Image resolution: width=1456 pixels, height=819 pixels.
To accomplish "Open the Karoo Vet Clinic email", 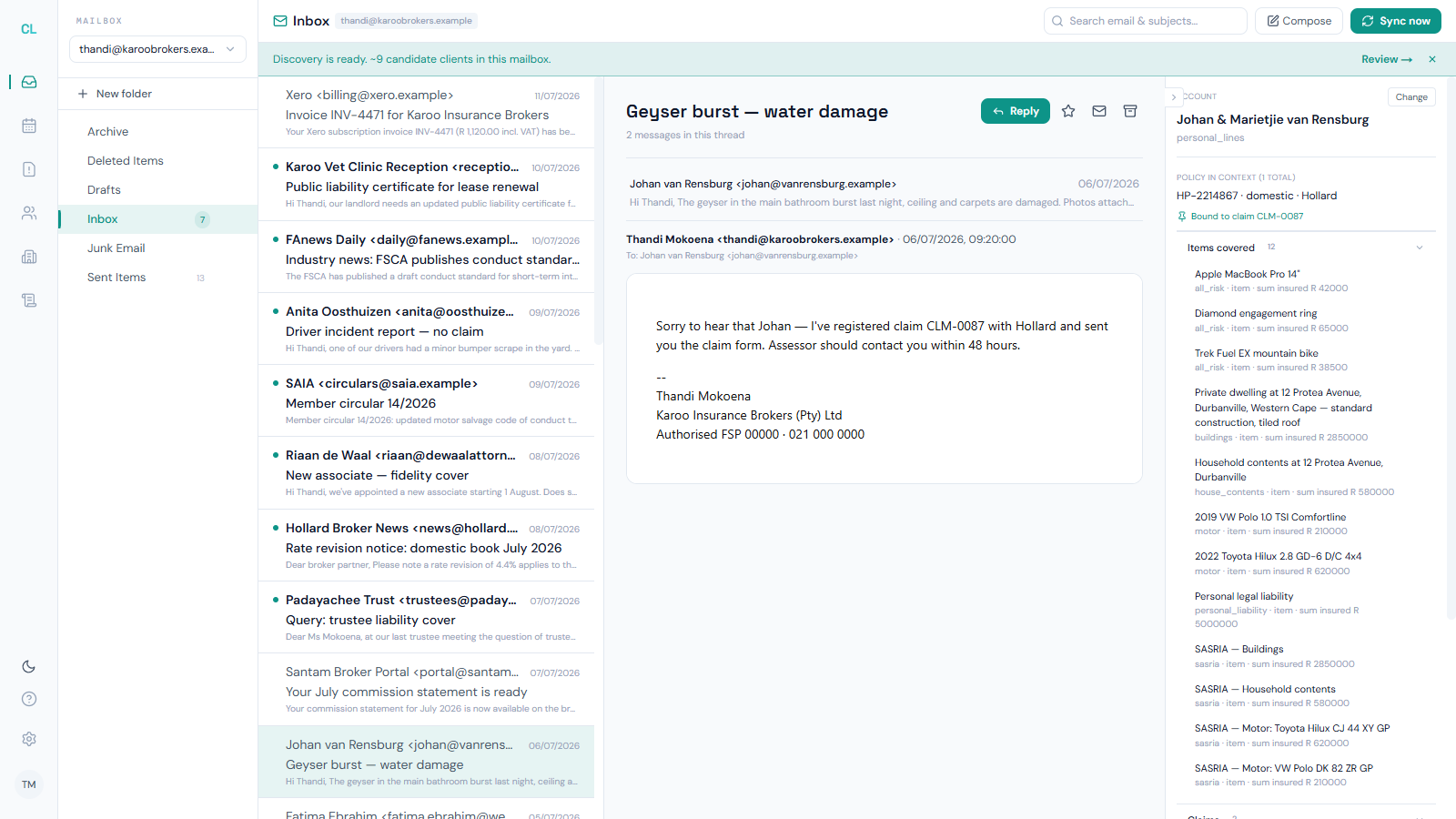I will (x=426, y=185).
